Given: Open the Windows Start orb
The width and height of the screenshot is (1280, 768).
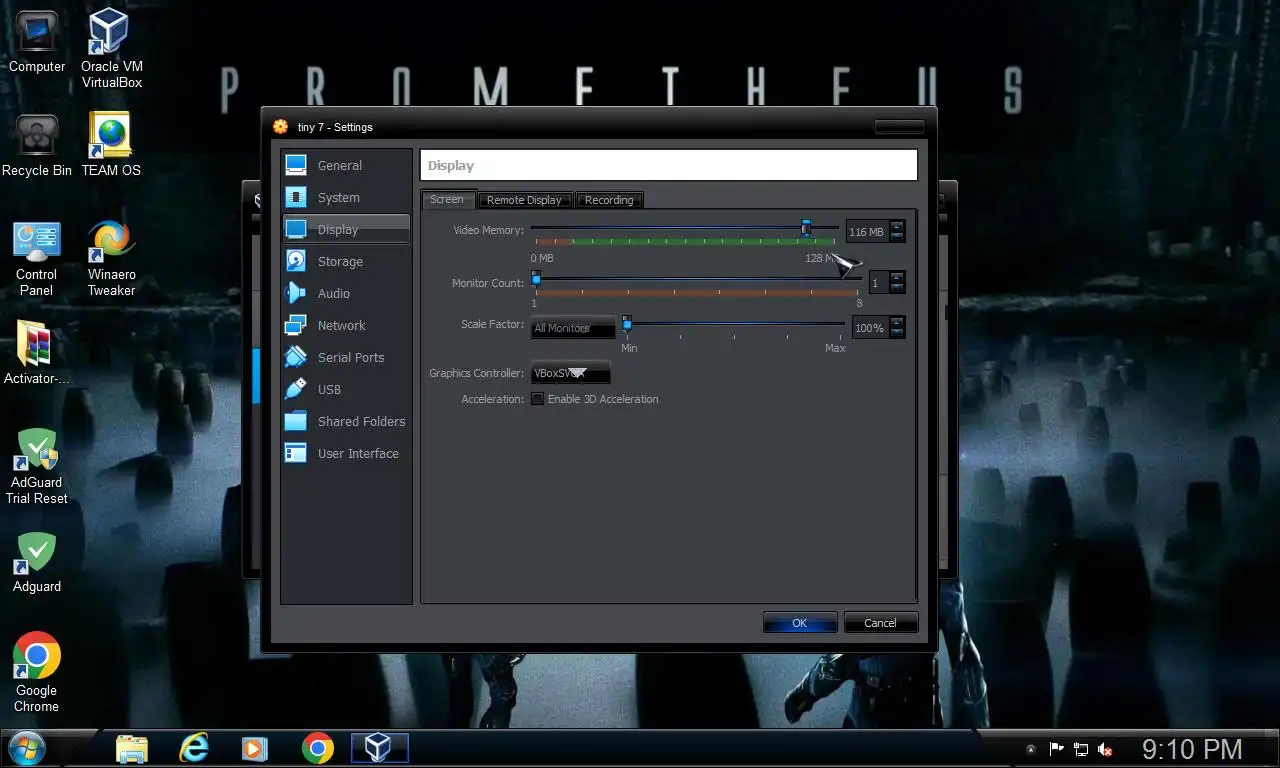Looking at the screenshot, I should point(25,748).
